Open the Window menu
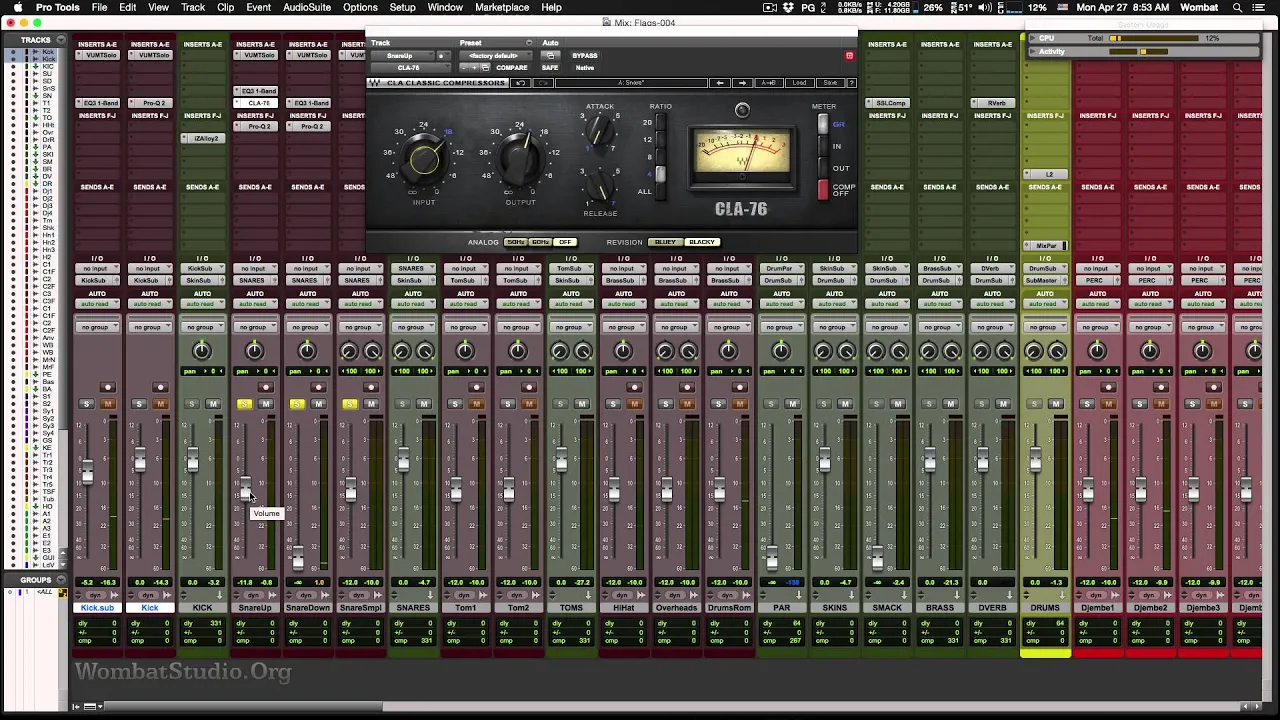 point(445,7)
